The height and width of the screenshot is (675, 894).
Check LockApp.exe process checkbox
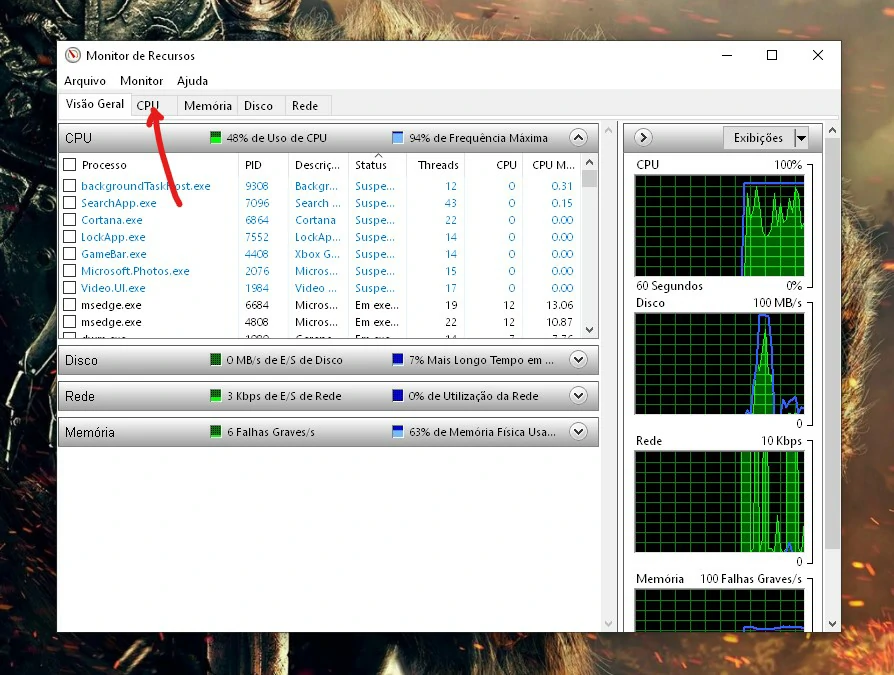[70, 237]
